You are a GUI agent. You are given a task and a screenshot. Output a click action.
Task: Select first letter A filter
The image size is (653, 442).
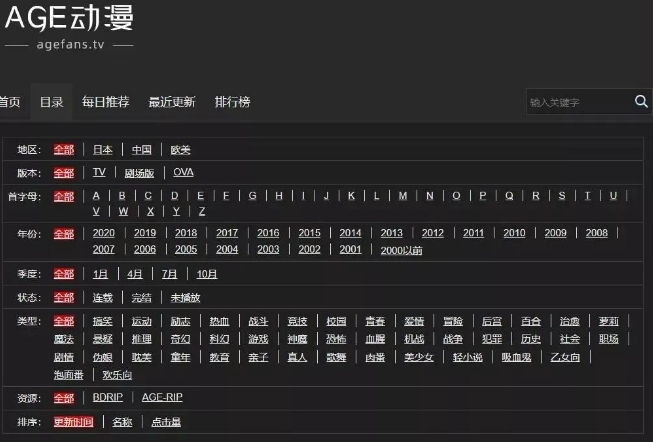96,196
